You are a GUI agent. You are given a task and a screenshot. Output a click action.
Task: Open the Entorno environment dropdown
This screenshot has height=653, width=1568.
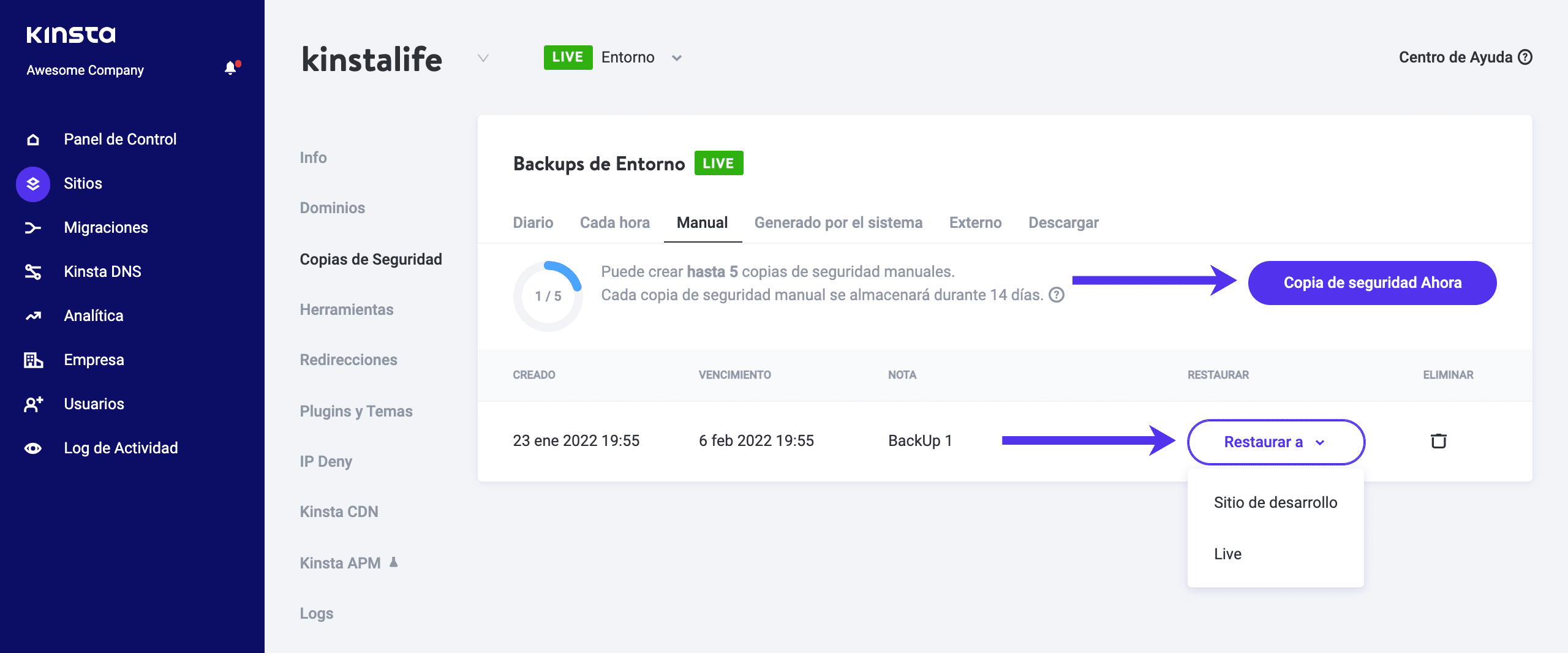click(676, 58)
